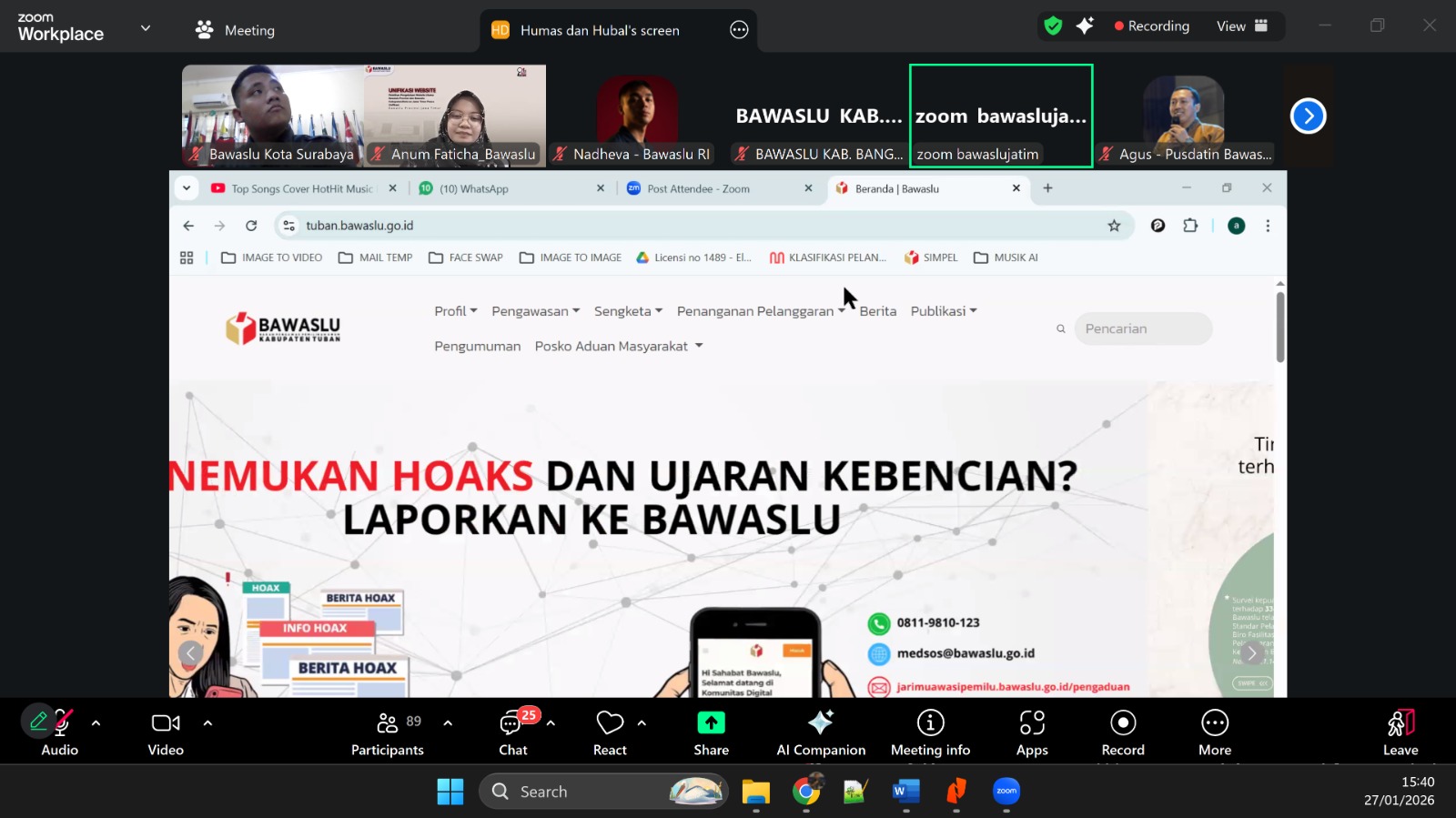The image size is (1456, 818).
Task: Select Bawaslu Kota Surabaya video thumbnail
Action: 273,116
